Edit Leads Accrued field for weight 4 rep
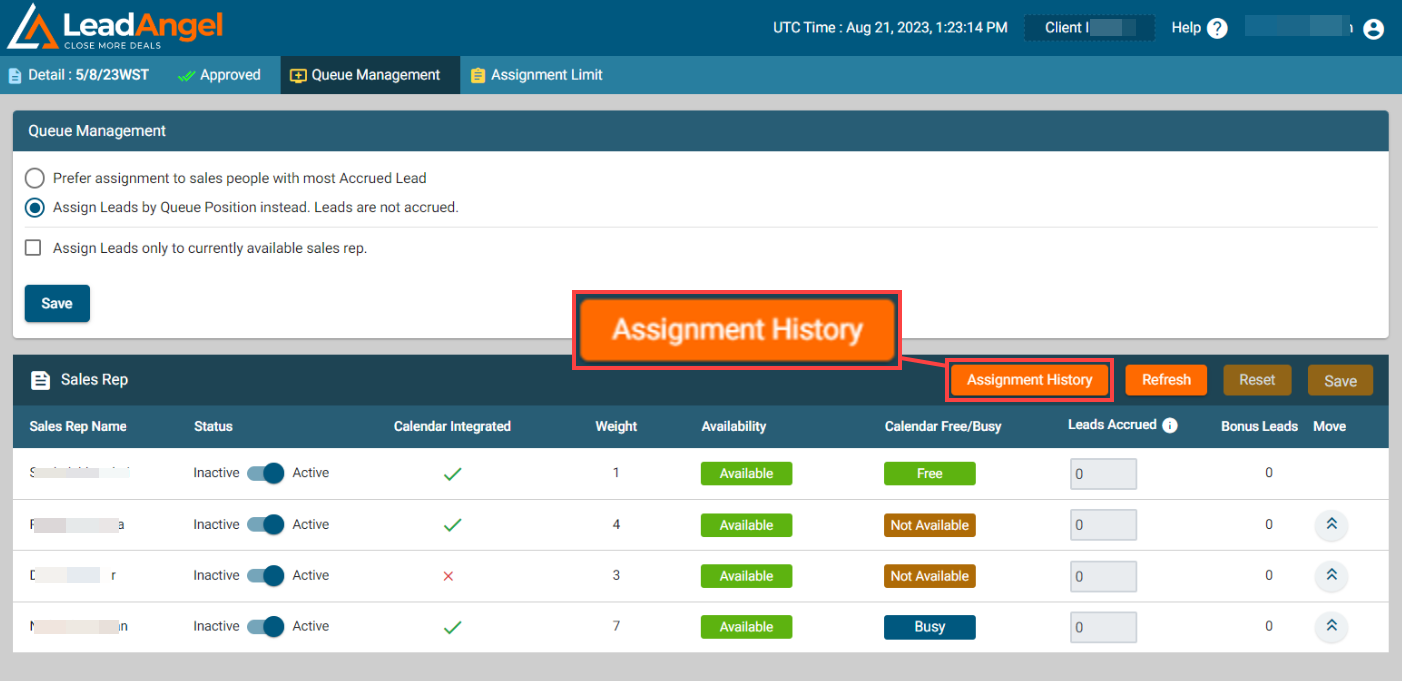The height and width of the screenshot is (681, 1405). (x=1103, y=525)
